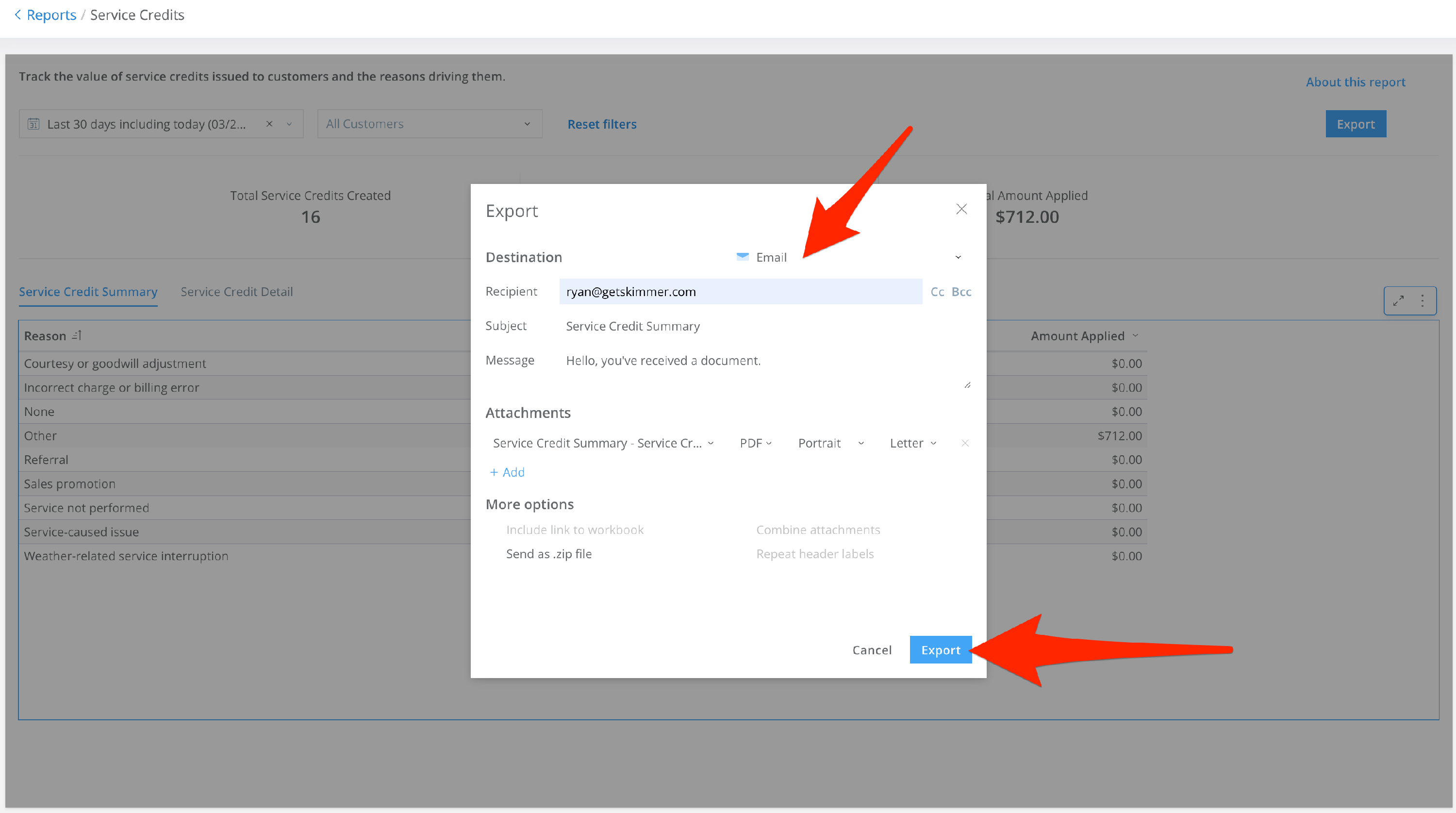
Task: Expand the Destination dropdown arrow
Action: pos(958,257)
